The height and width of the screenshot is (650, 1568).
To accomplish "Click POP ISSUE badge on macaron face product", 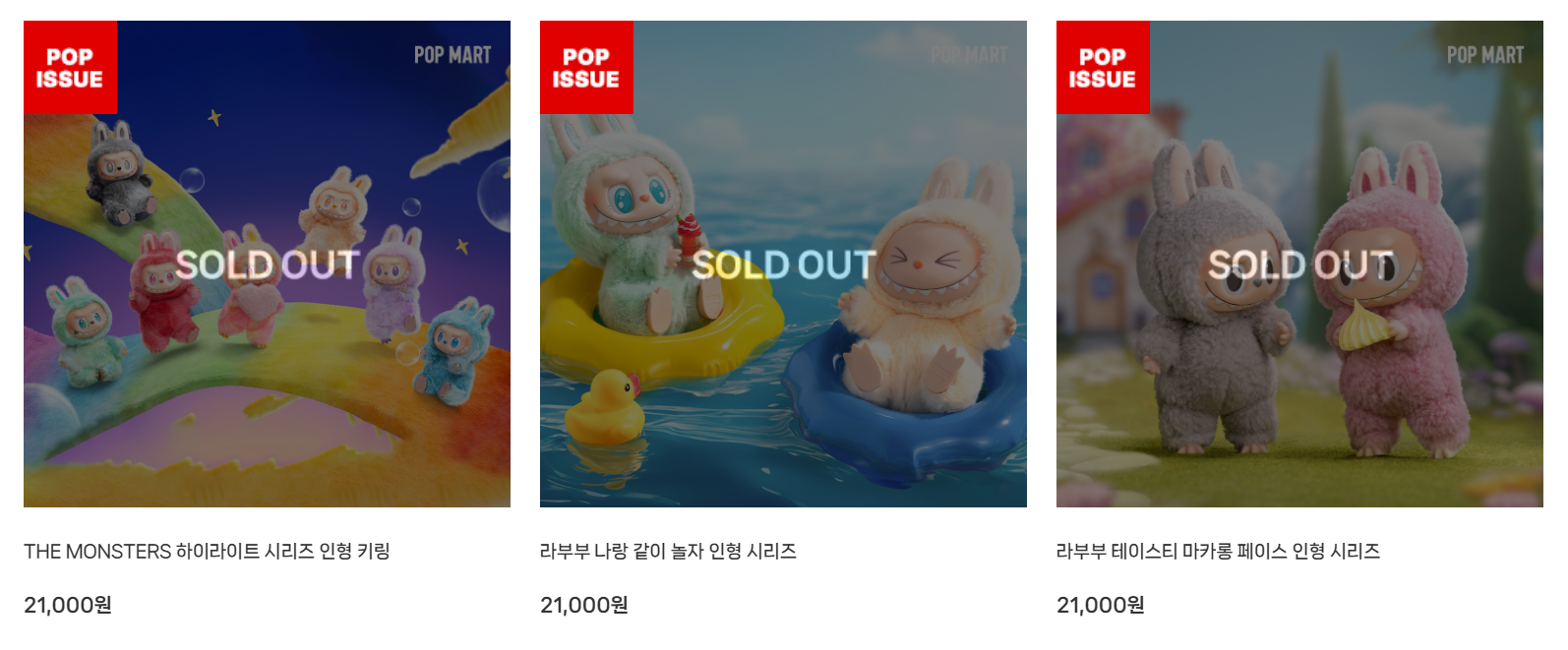I will [1103, 67].
